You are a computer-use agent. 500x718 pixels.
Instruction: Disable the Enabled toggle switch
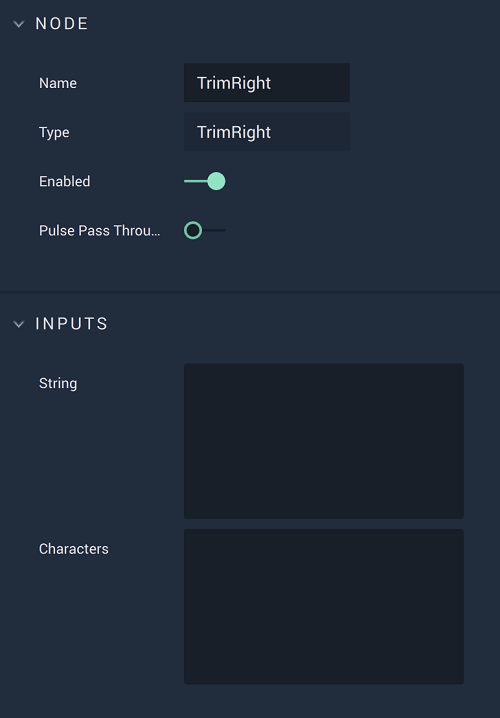point(205,181)
